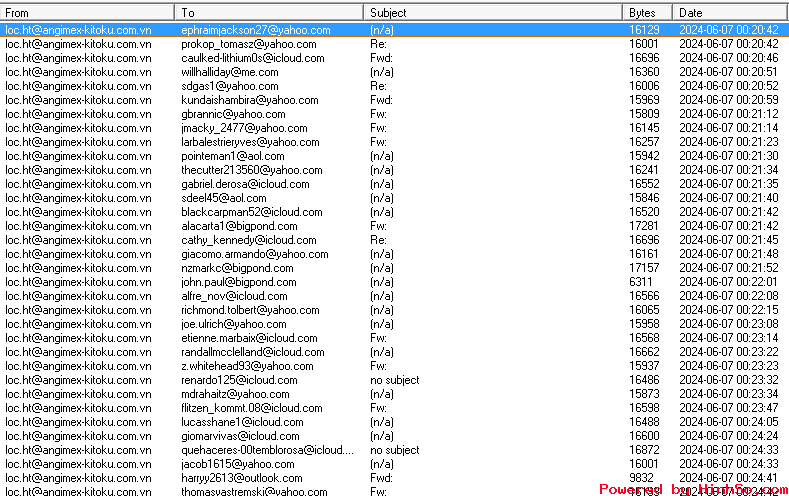Image resolution: width=789 pixels, height=496 pixels.
Task: Click From address in the sdgas1 row
Action: click(78, 87)
